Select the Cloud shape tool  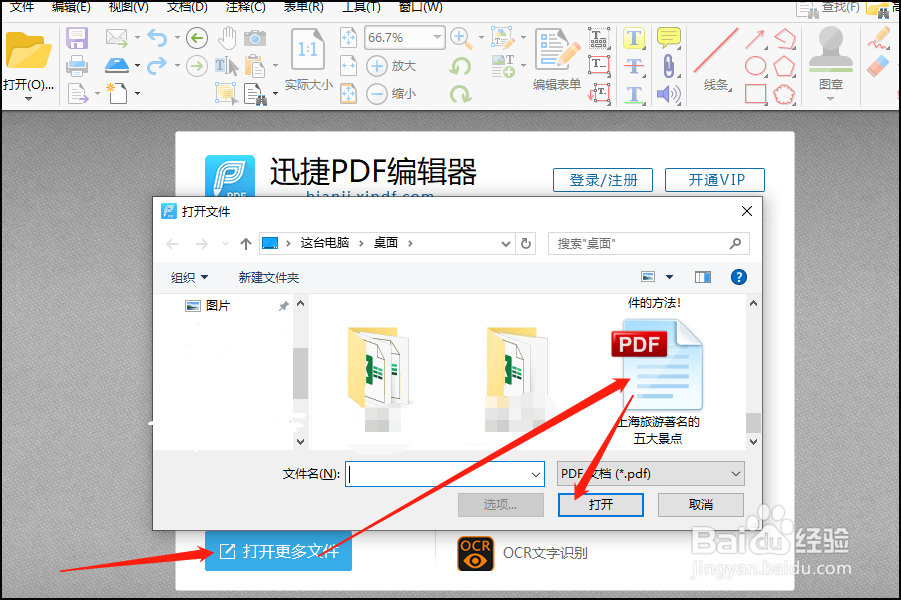pyautogui.click(x=784, y=94)
